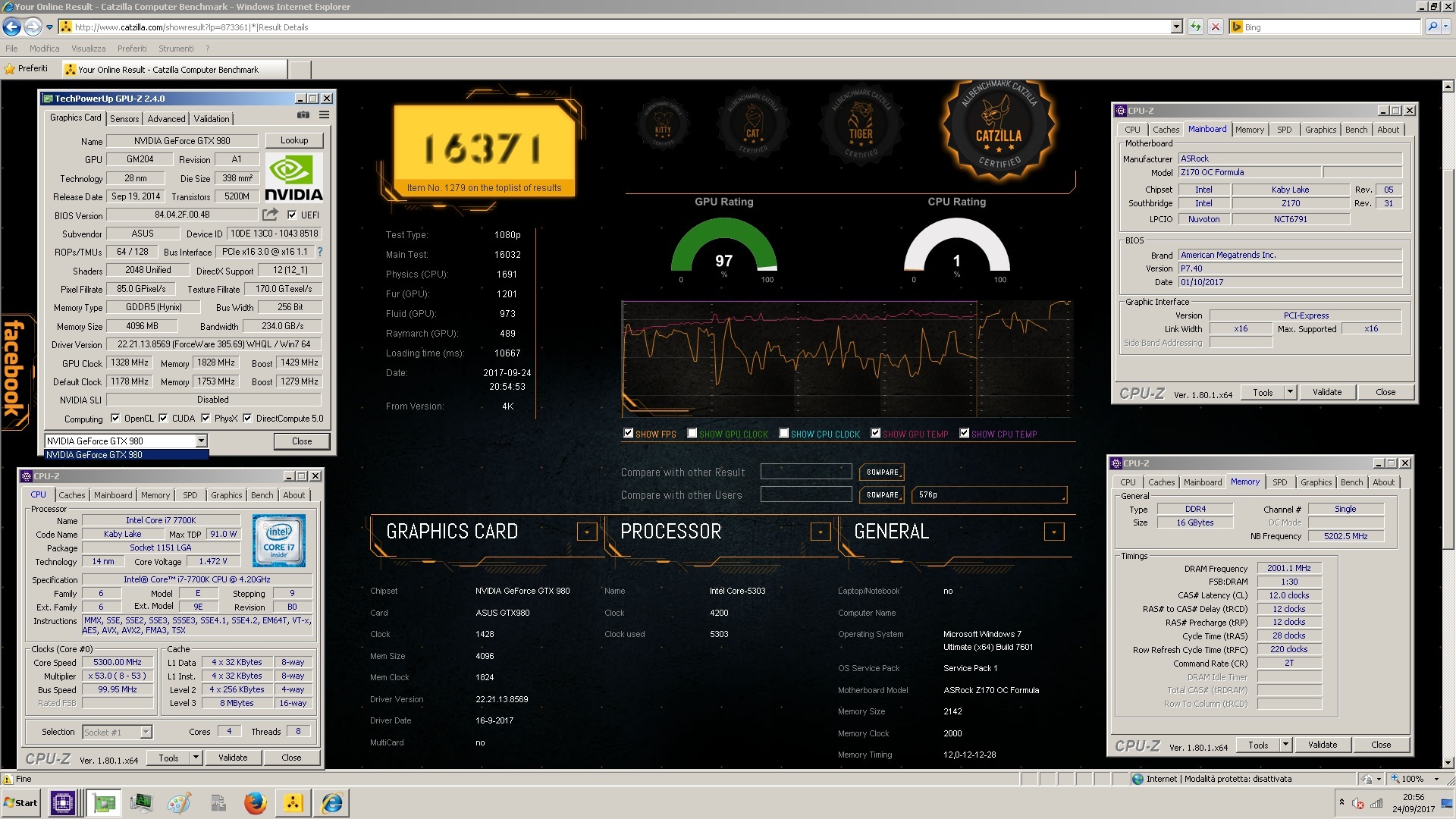This screenshot has width=1456, height=819.
Task: Open the Strumenti menu
Action: pyautogui.click(x=176, y=49)
